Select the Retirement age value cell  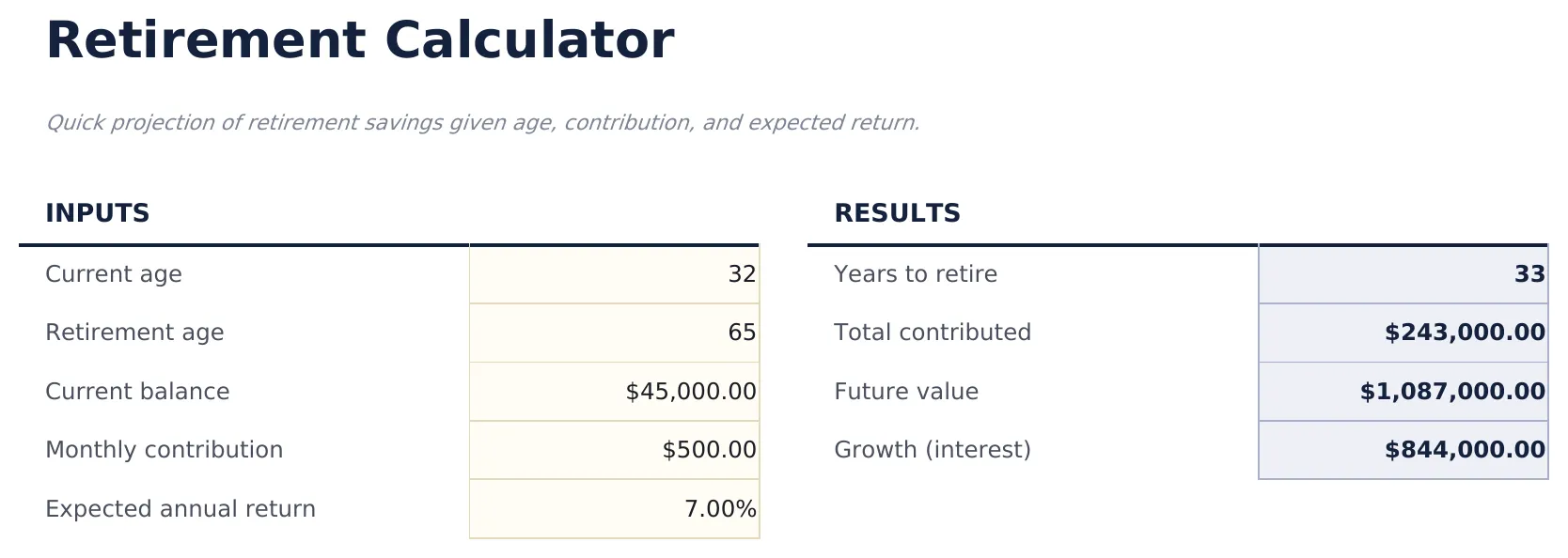click(x=614, y=333)
